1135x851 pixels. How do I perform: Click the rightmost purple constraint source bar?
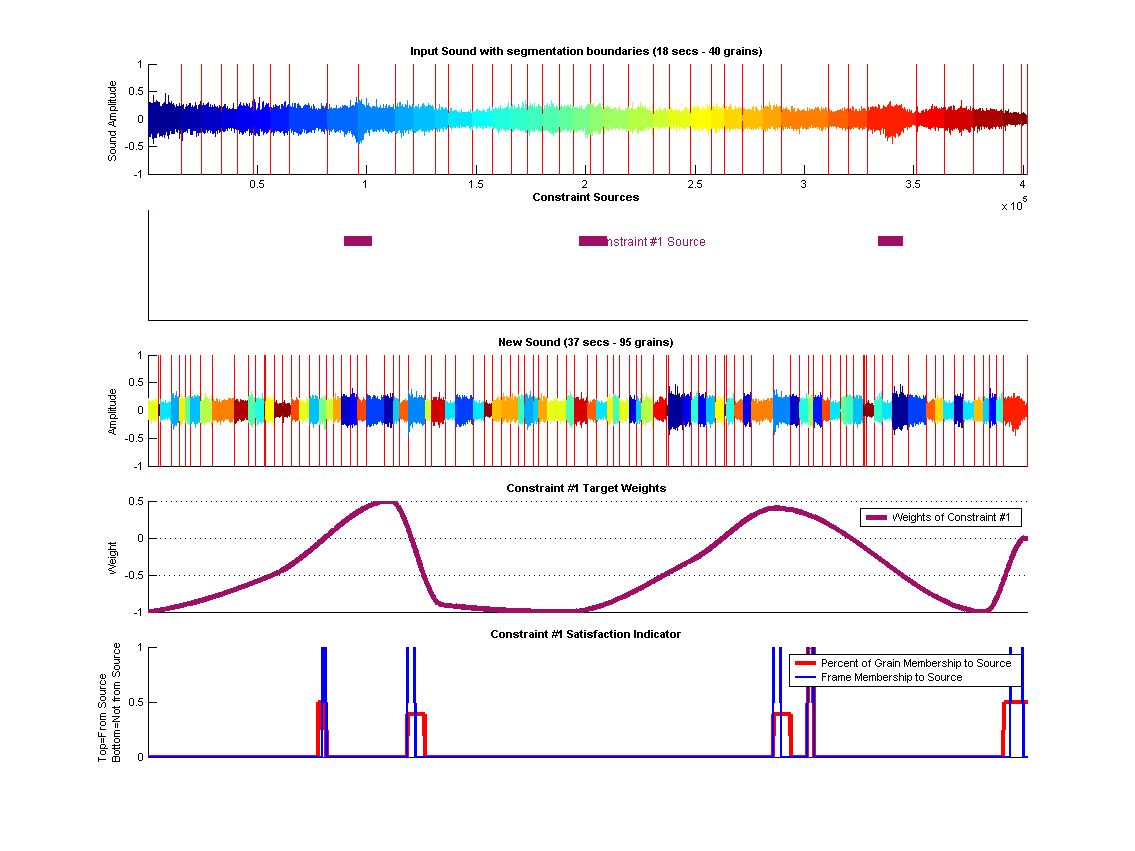click(x=890, y=241)
